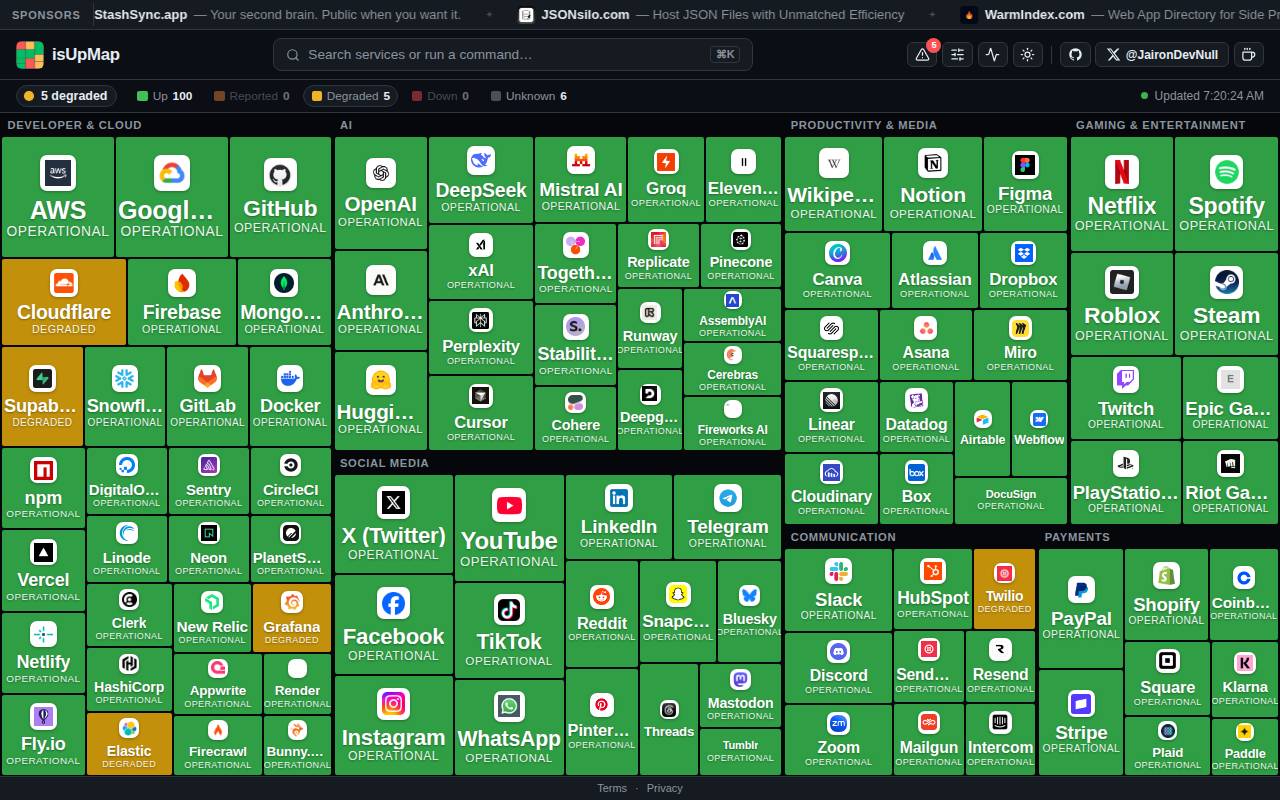Click the Netflix N icon
This screenshot has height=800, width=1280.
(1122, 172)
